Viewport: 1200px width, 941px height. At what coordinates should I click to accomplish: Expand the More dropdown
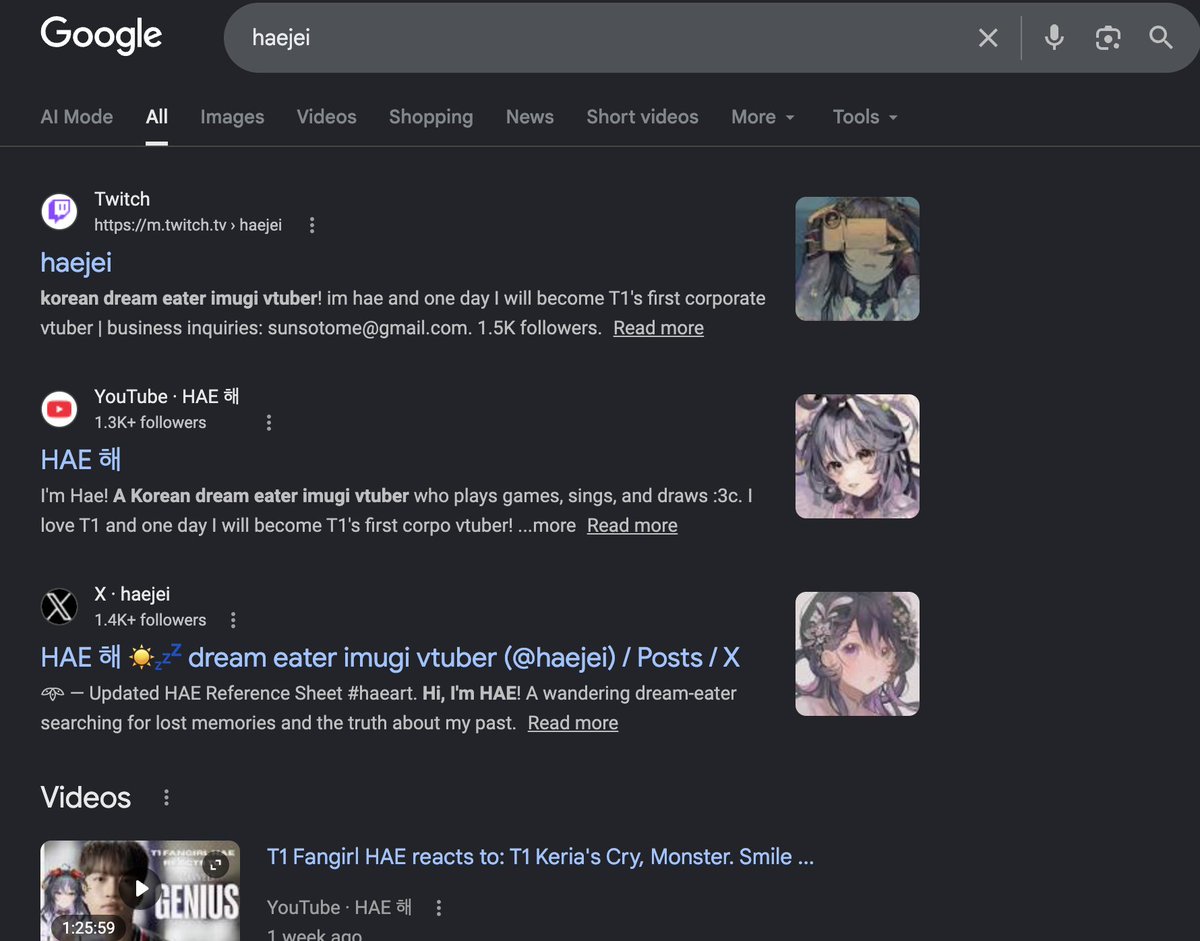(763, 117)
